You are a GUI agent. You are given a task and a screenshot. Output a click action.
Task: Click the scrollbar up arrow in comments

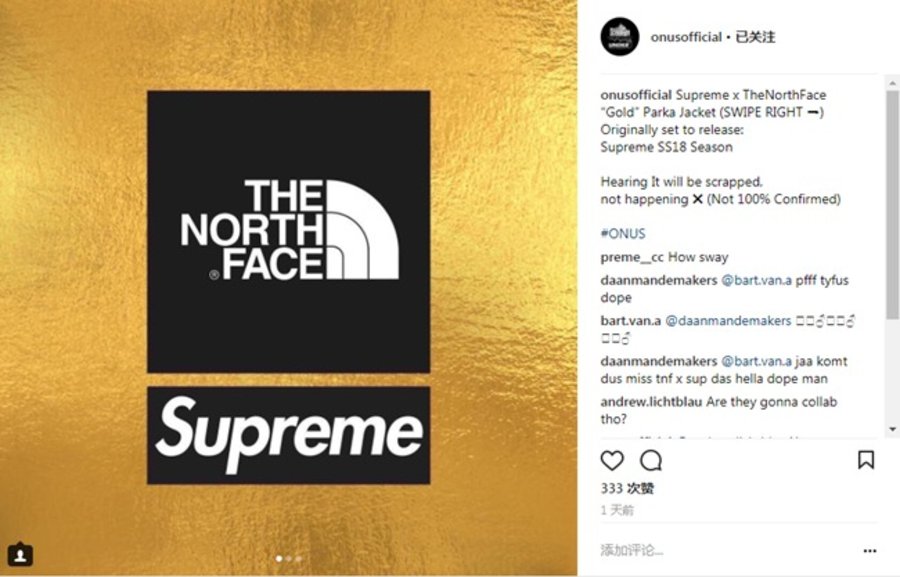click(892, 82)
